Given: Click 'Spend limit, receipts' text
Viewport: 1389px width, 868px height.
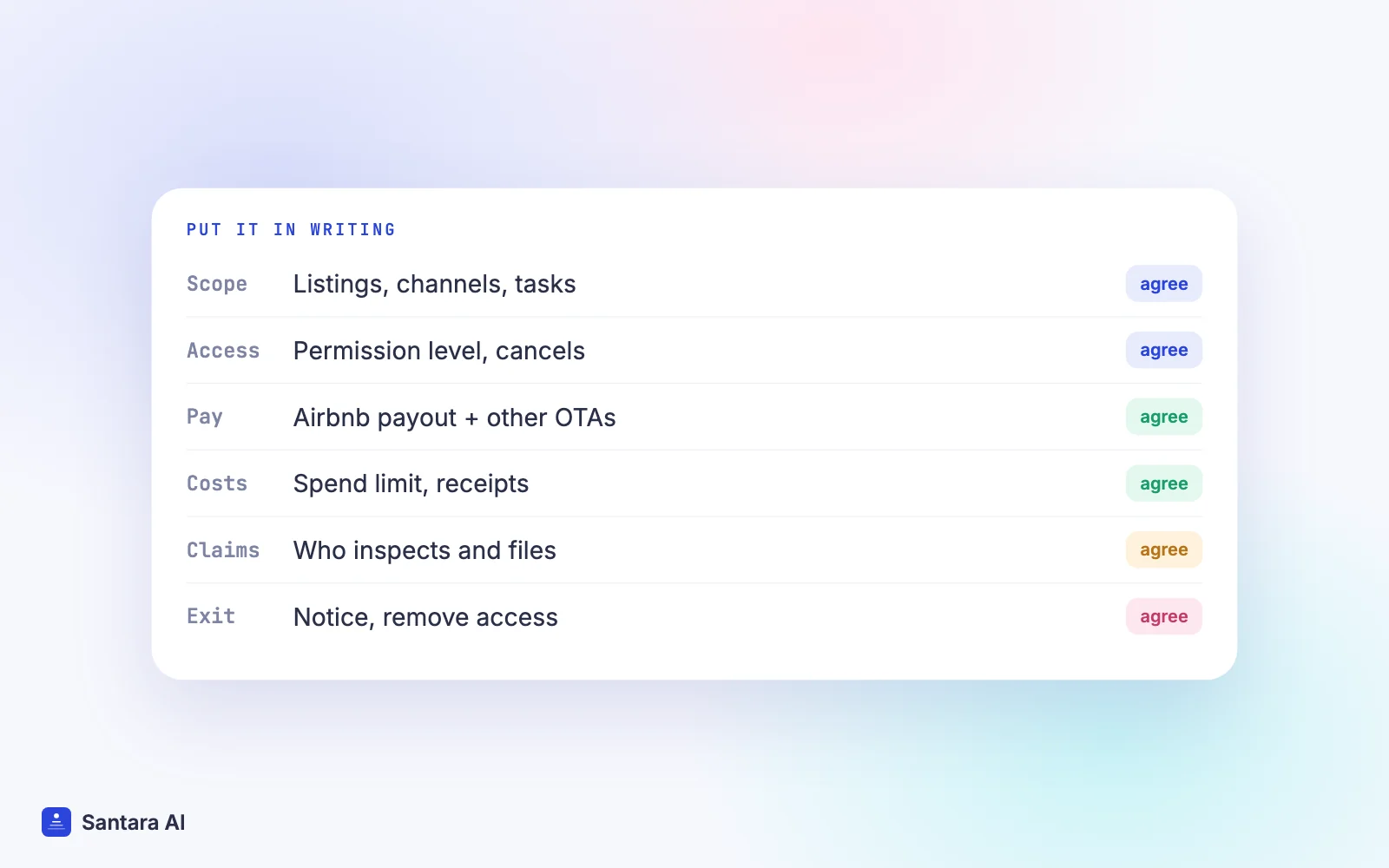Looking at the screenshot, I should click(x=411, y=484).
